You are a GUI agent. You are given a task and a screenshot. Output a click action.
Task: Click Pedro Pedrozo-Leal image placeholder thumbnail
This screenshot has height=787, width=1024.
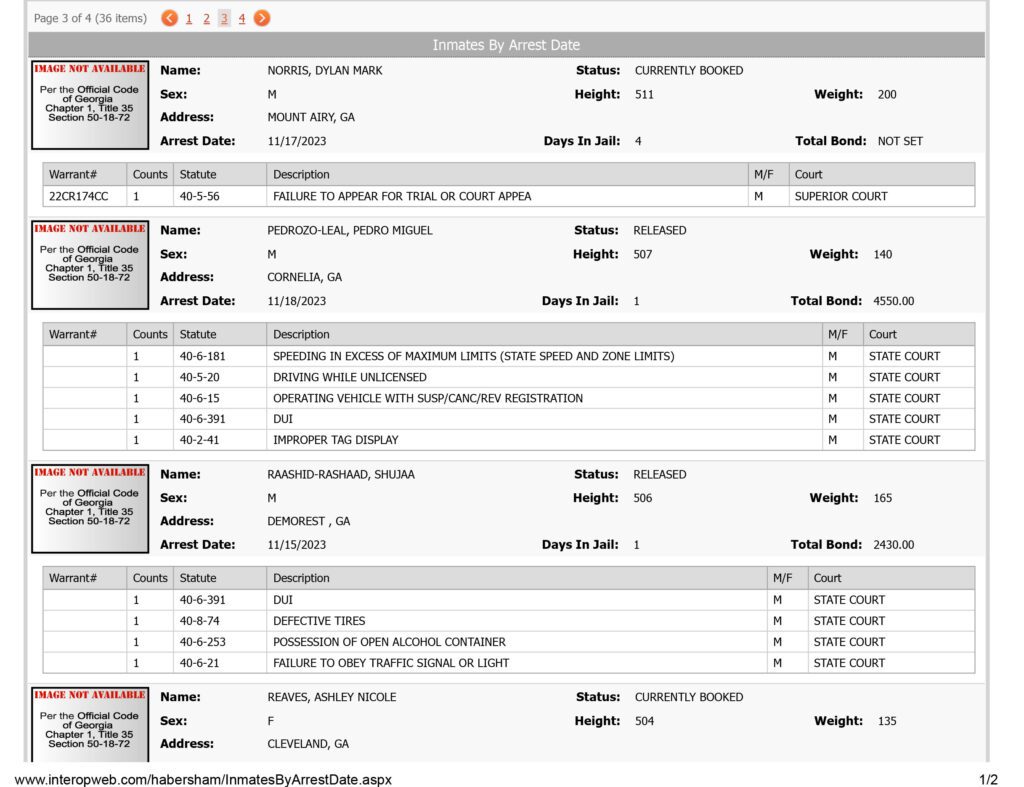[x=90, y=265]
